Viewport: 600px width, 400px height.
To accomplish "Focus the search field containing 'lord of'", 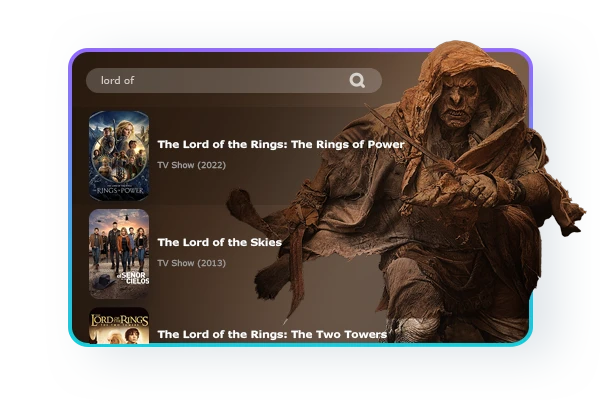I will click(234, 80).
